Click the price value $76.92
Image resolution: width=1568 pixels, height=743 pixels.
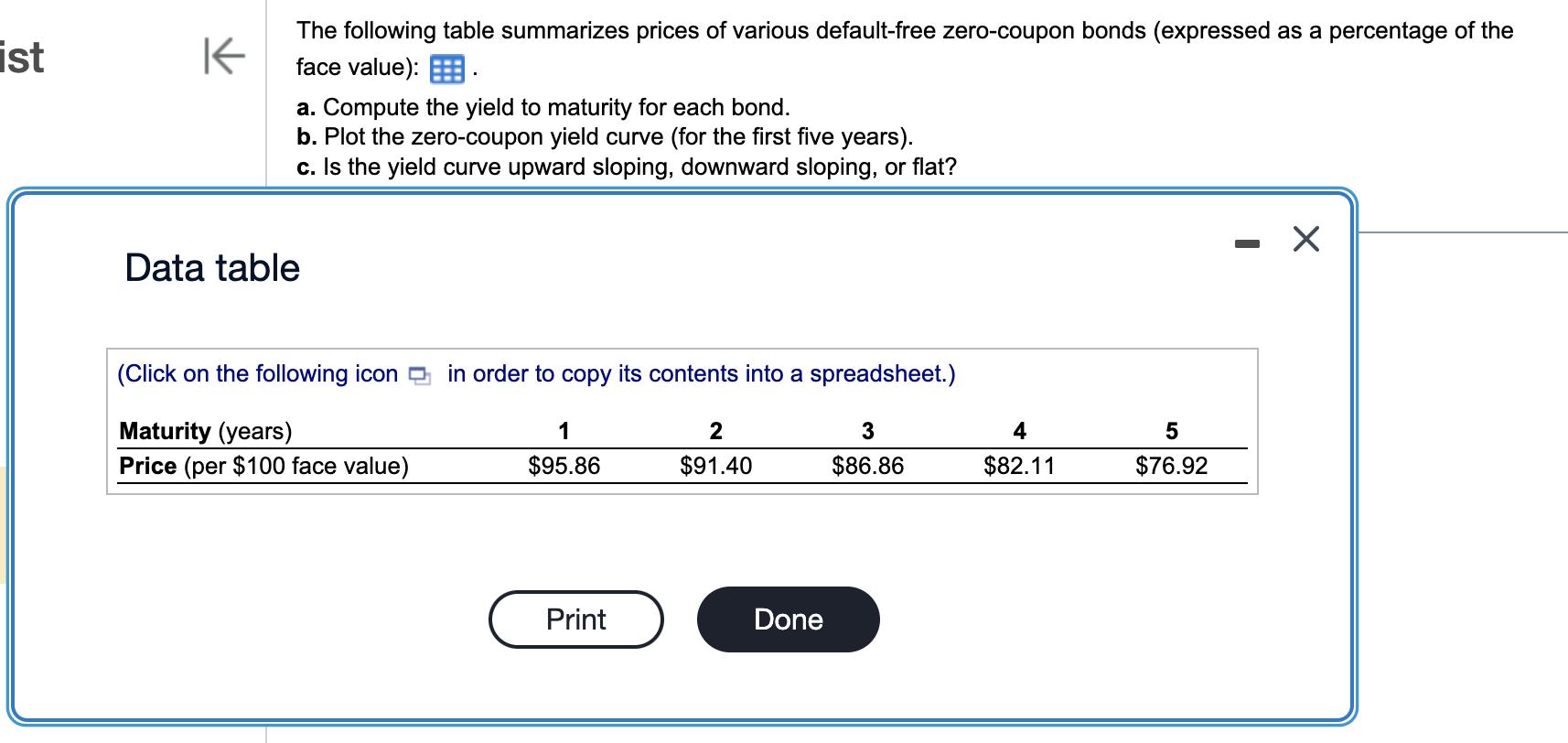(x=1172, y=466)
